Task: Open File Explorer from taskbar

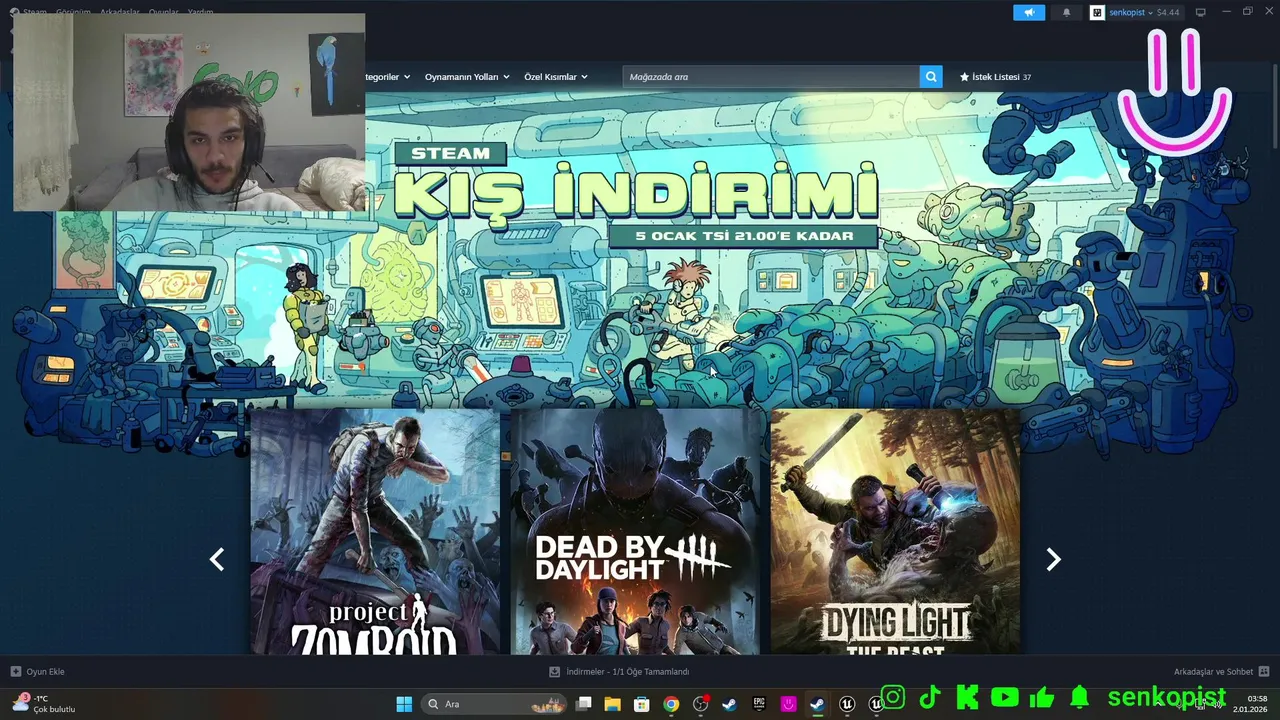Action: (613, 704)
